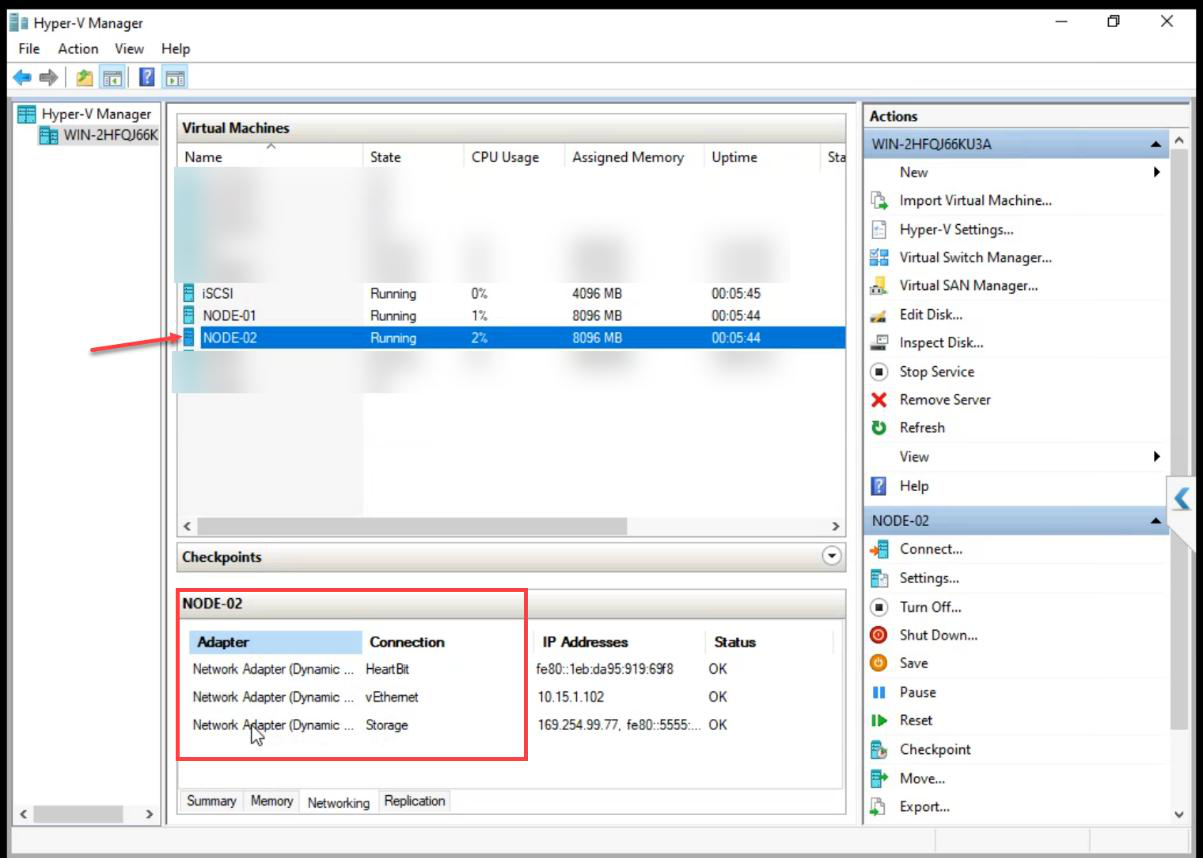The image size is (1203, 858).
Task: Click the Adapter column header
Action: pyautogui.click(x=275, y=642)
